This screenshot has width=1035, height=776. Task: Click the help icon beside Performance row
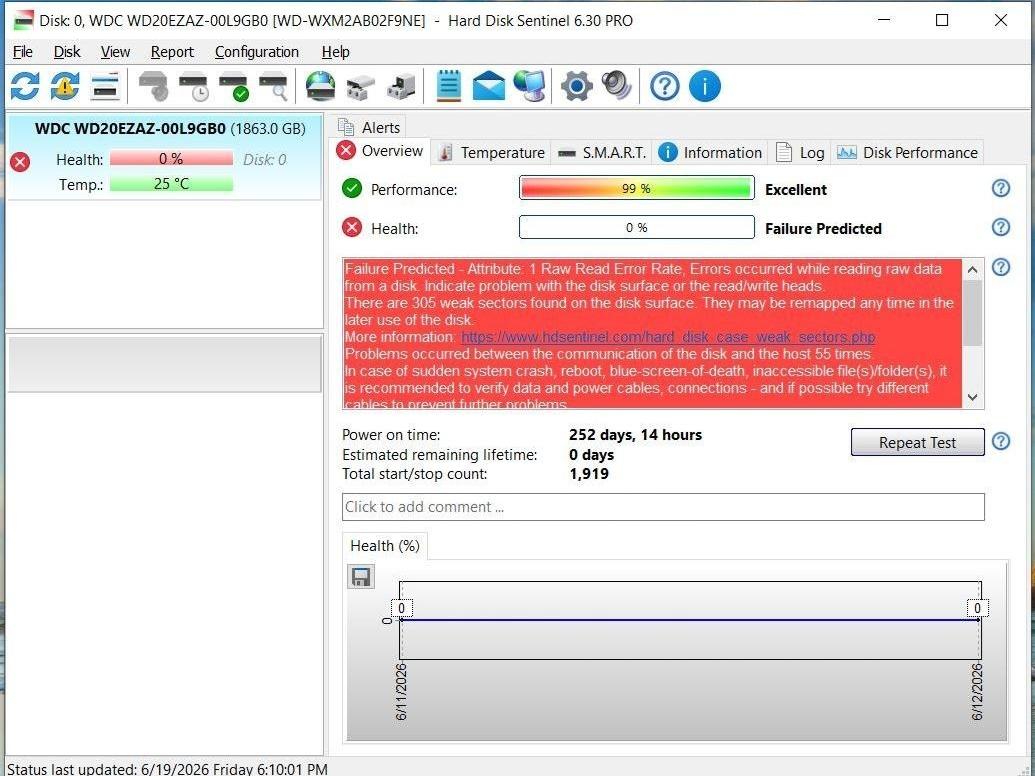[x=1001, y=189]
